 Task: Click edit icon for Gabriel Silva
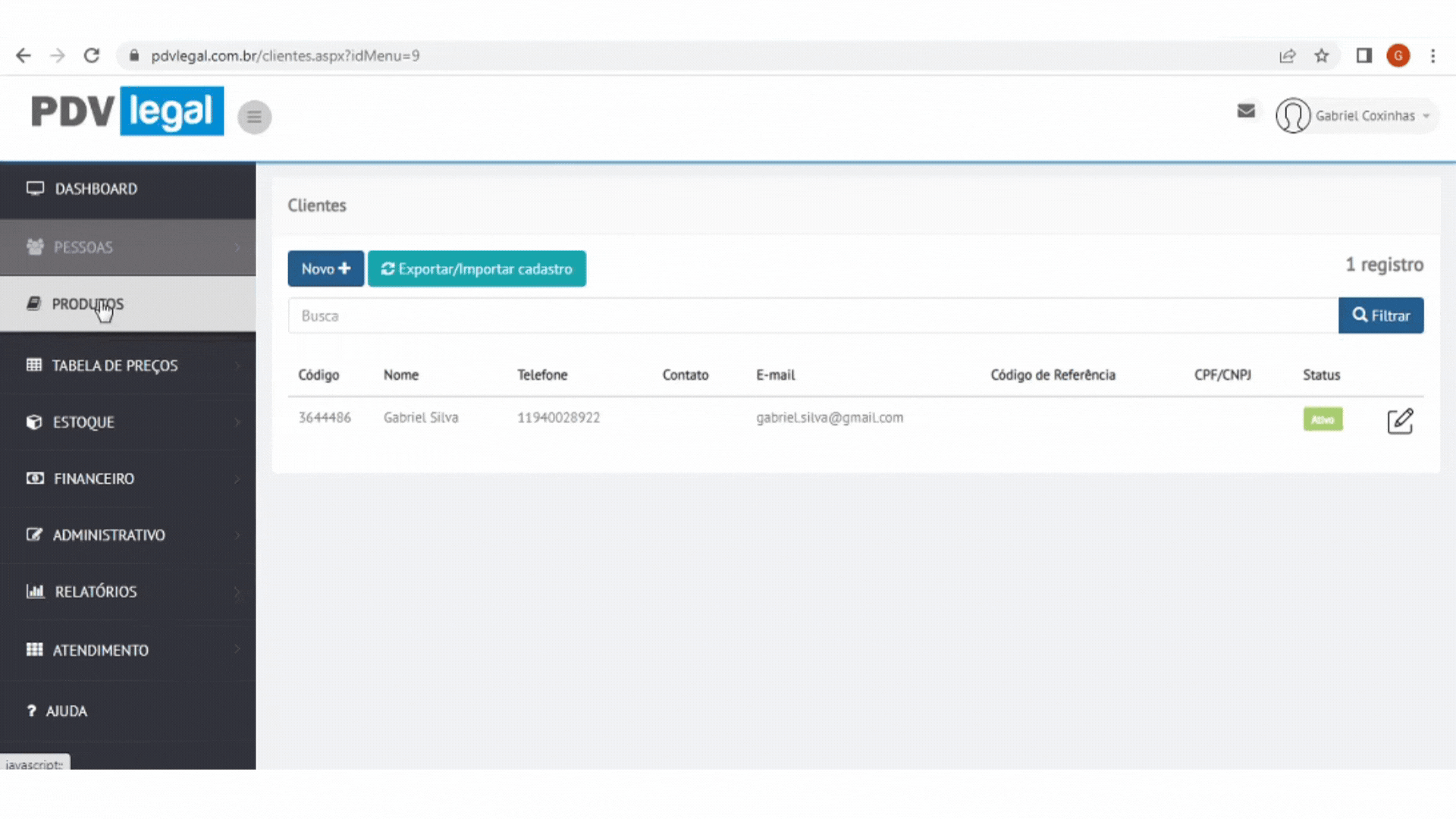(1400, 421)
